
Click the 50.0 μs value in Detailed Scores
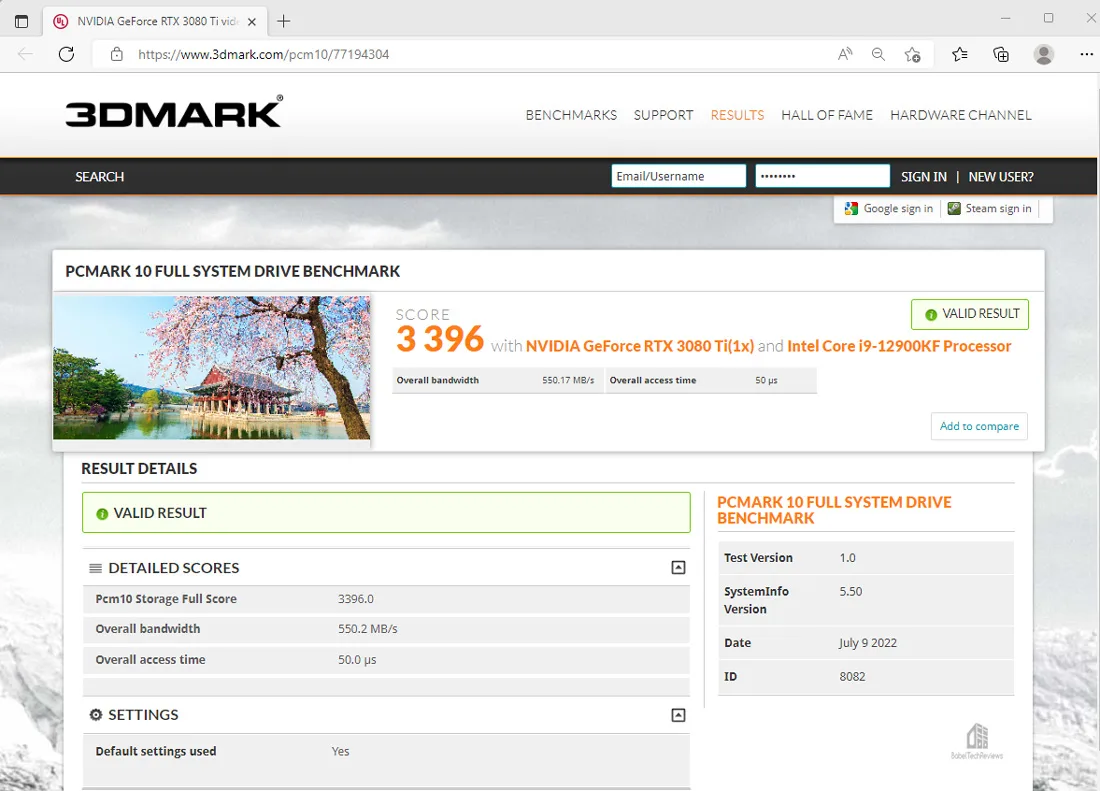coord(357,660)
